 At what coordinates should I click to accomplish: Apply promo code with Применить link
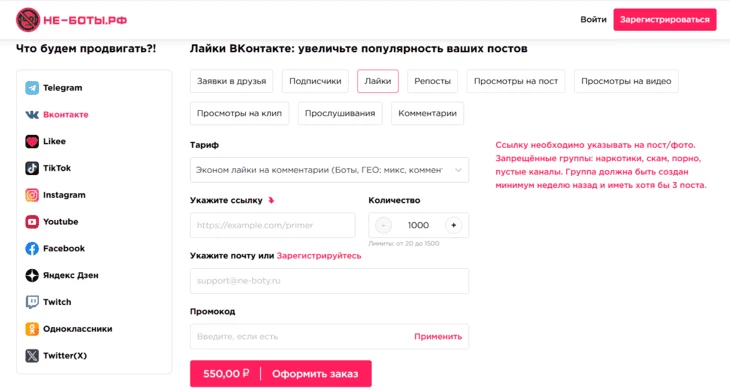pyautogui.click(x=438, y=337)
